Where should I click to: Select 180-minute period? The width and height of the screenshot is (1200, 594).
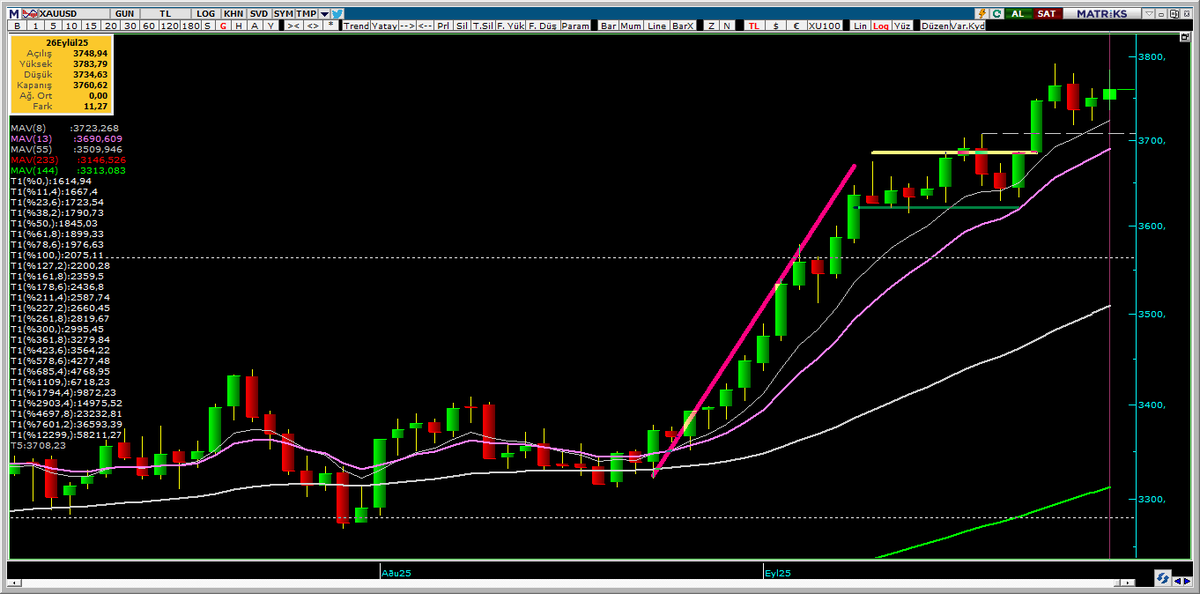pos(190,26)
